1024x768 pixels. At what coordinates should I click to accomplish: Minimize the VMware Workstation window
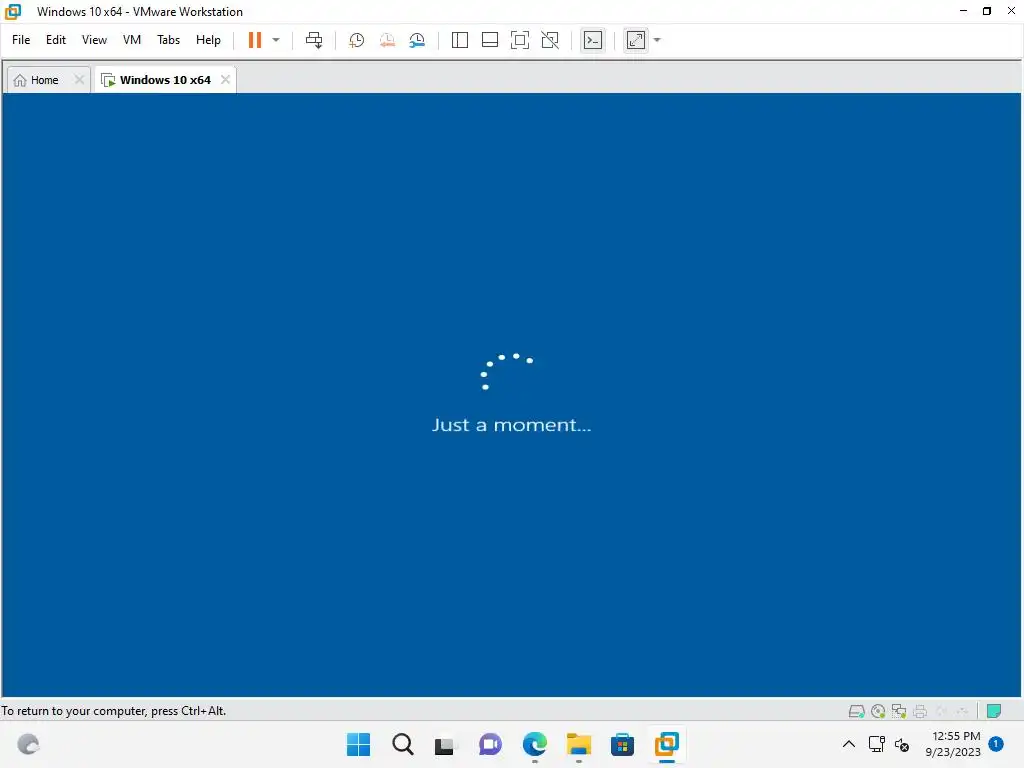(x=963, y=11)
